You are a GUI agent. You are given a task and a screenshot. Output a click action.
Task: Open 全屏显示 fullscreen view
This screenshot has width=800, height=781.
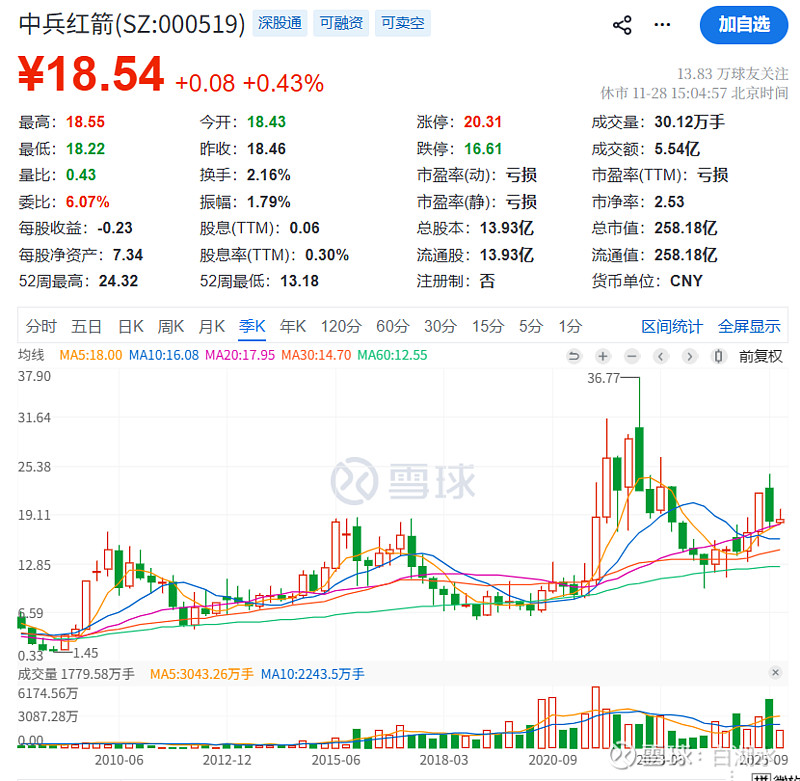(749, 326)
